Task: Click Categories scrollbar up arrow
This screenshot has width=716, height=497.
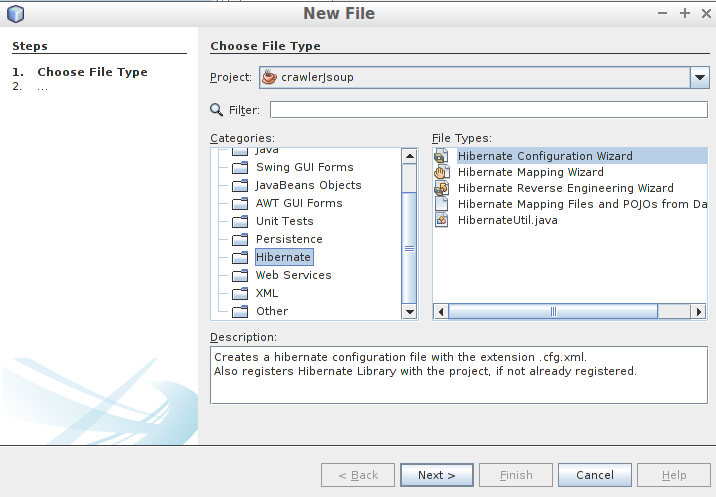Action: point(410,156)
